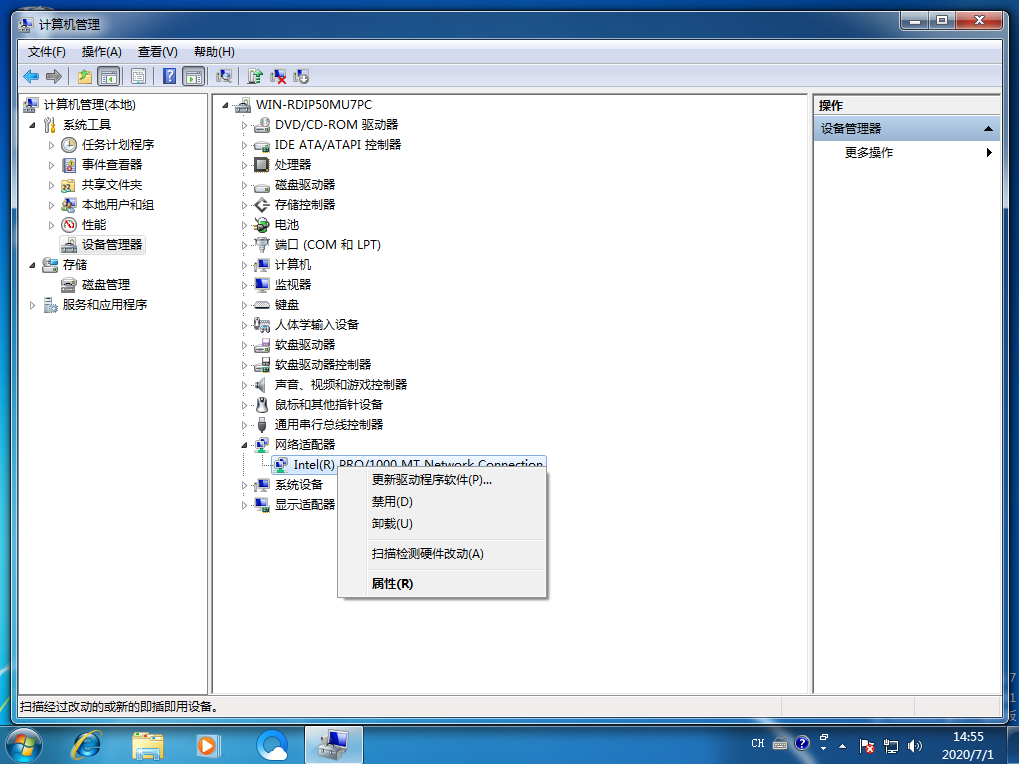Open the 操作(A) menu
The height and width of the screenshot is (764, 1019).
tap(101, 52)
